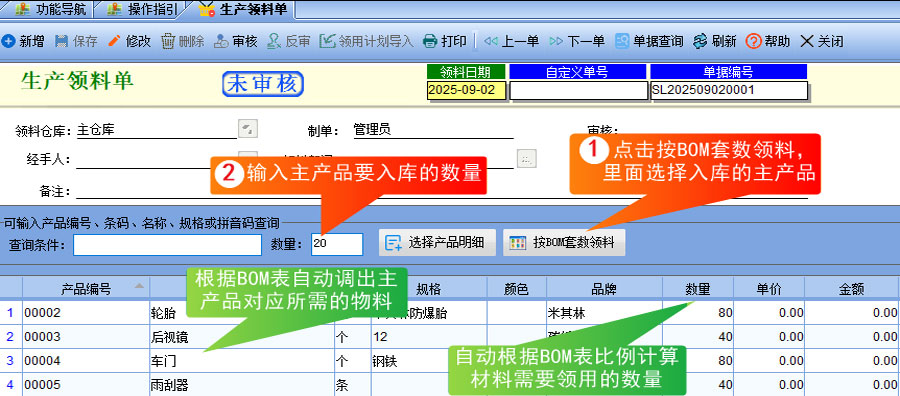The height and width of the screenshot is (396, 900).
Task: Click the 打印 (print) printer icon
Action: [x=430, y=41]
